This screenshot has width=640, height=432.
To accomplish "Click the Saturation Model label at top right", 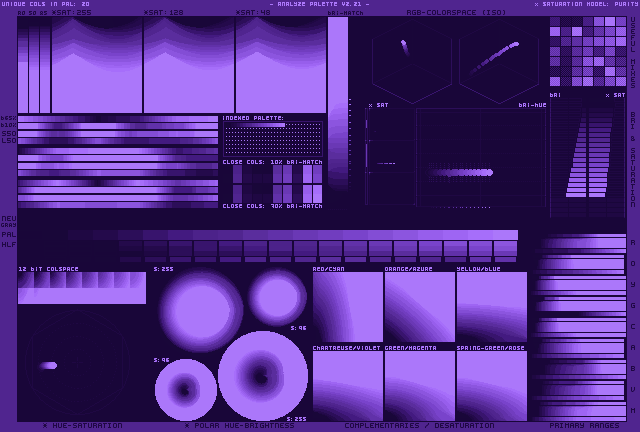I will coord(584,4).
